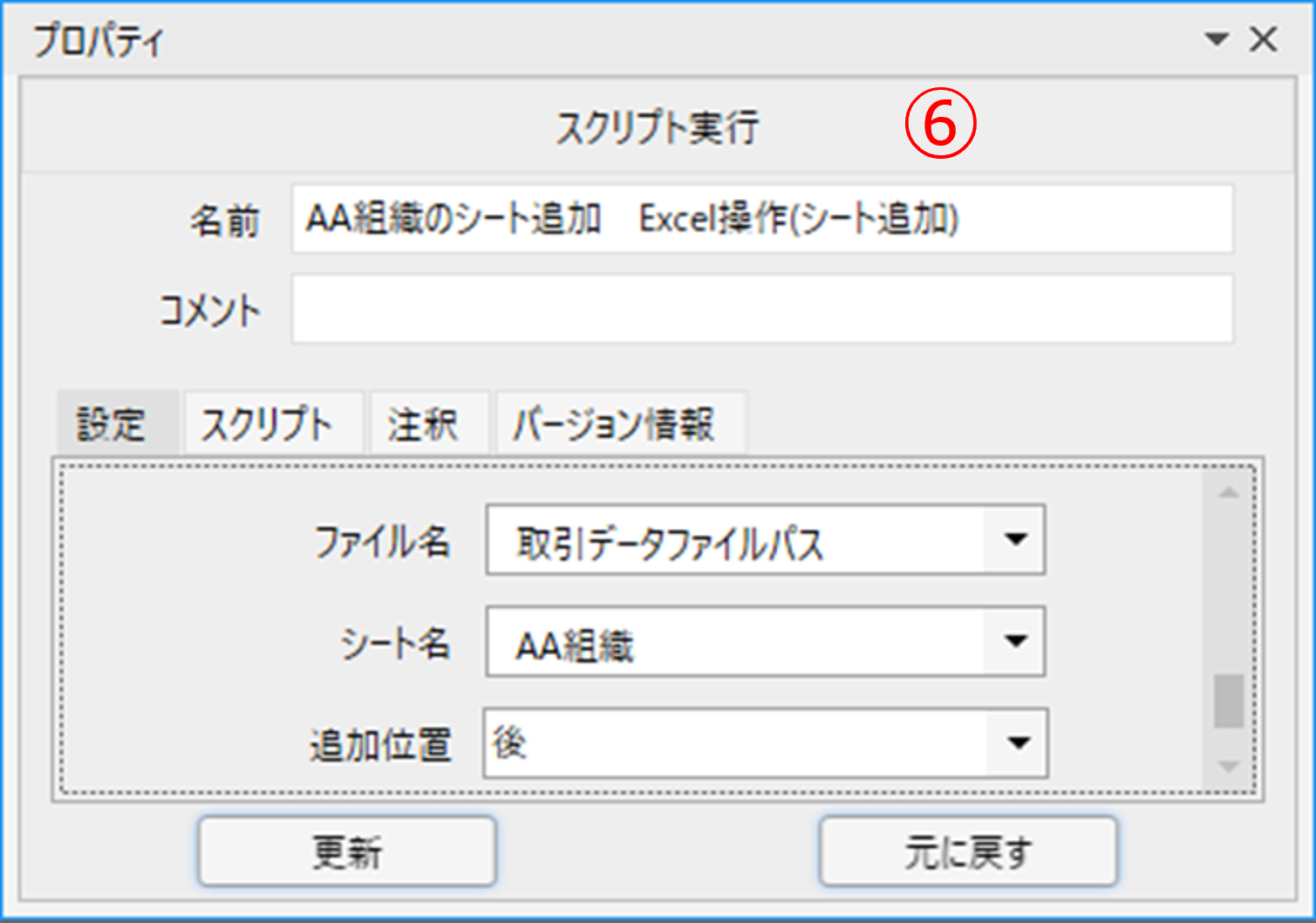Close the properties panel
Viewport: 1316px width, 923px height.
tap(1263, 39)
